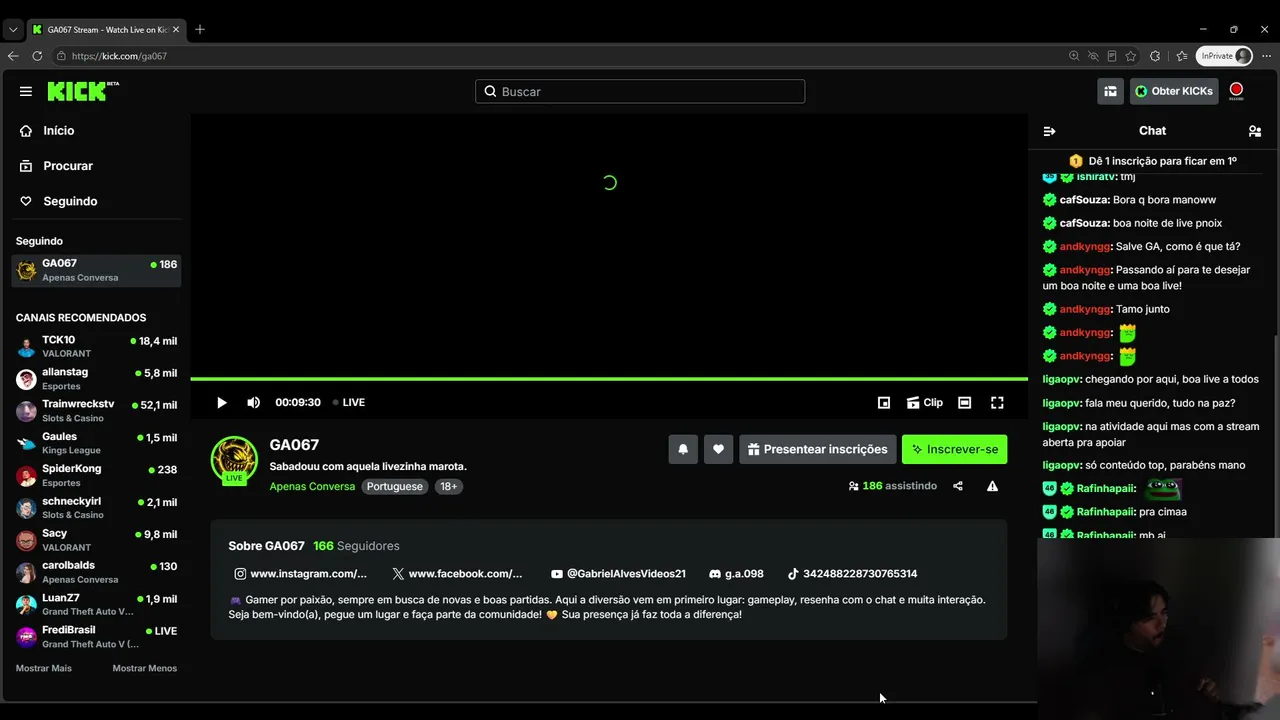Open Procurar in the sidebar

pyautogui.click(x=68, y=166)
